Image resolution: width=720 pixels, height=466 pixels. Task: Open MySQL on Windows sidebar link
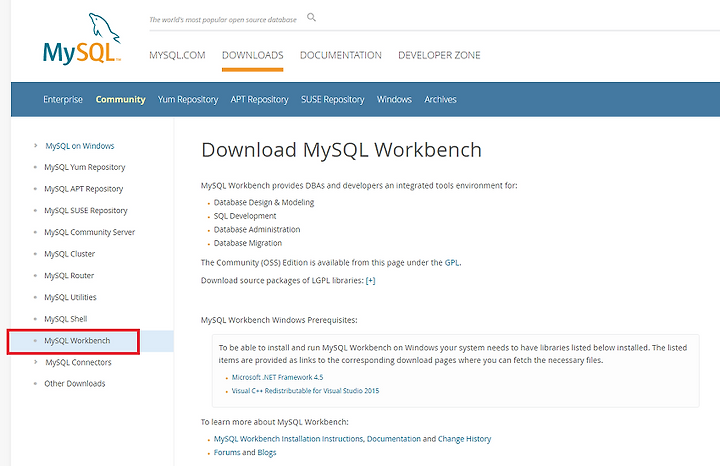point(80,146)
